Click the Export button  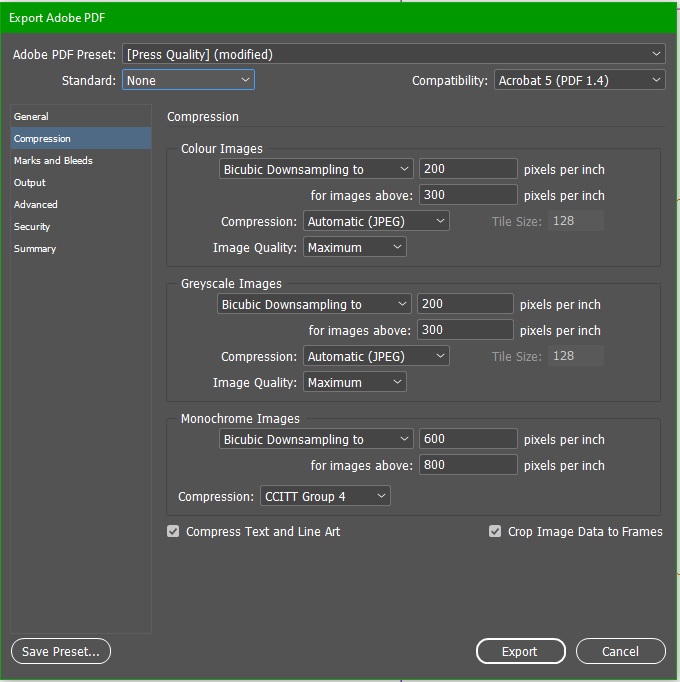(521, 651)
